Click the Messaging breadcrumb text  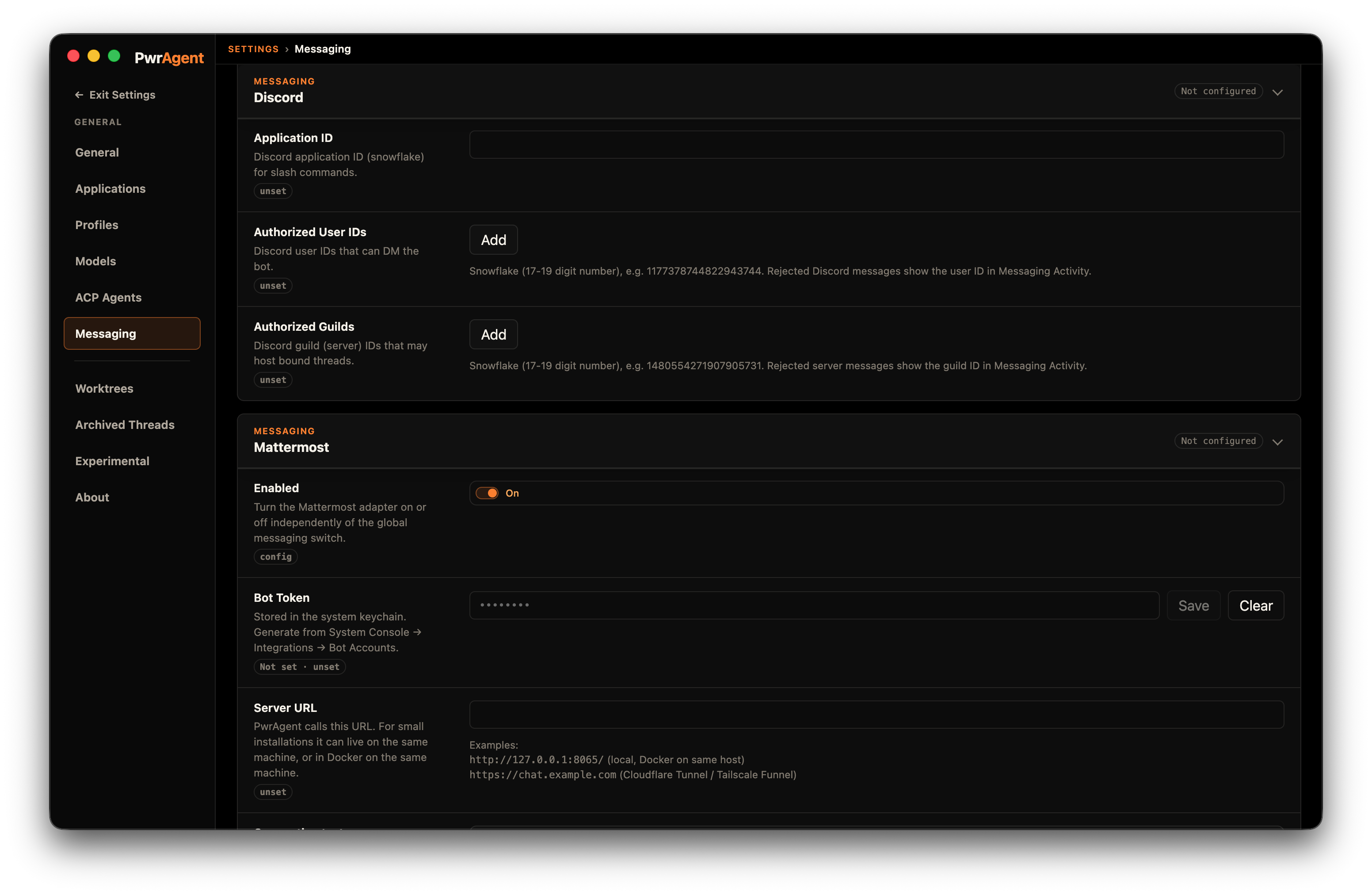(322, 49)
